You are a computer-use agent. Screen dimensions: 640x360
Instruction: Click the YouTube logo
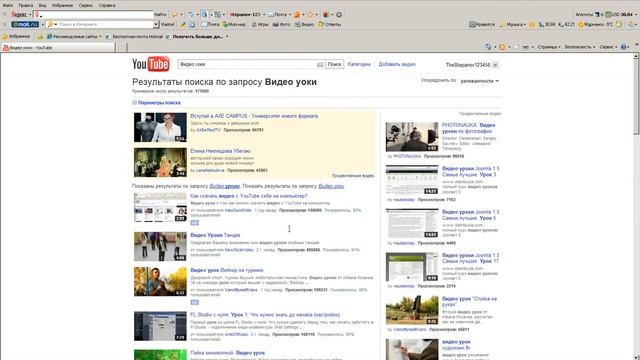pyautogui.click(x=151, y=64)
